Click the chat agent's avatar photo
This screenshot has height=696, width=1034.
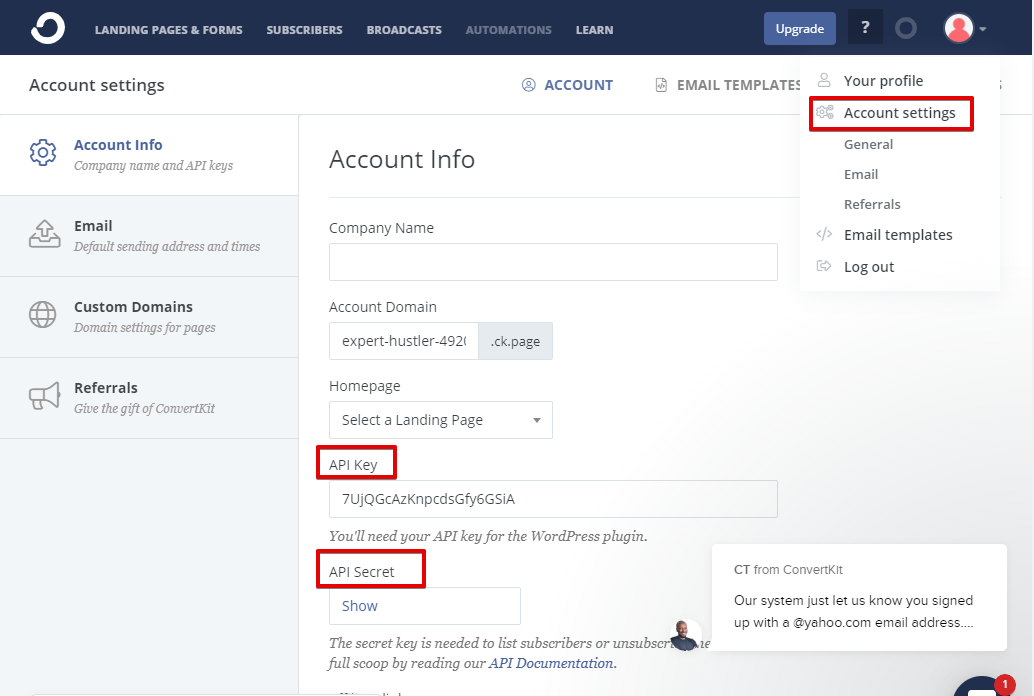[x=685, y=635]
